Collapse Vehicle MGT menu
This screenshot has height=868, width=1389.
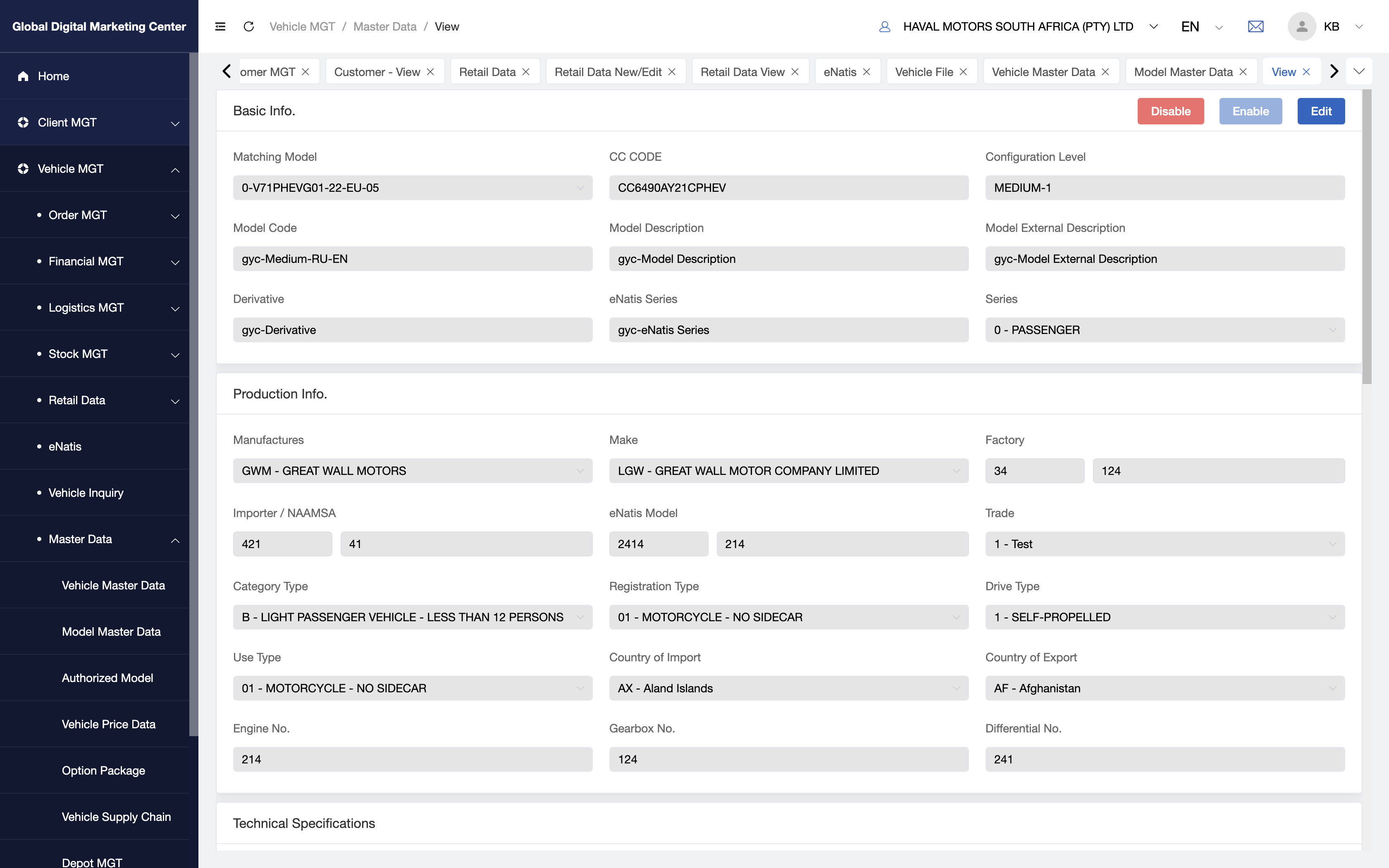click(176, 170)
